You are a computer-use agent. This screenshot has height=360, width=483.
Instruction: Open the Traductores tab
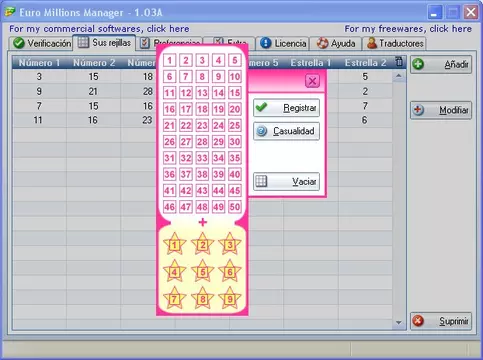[x=395, y=43]
